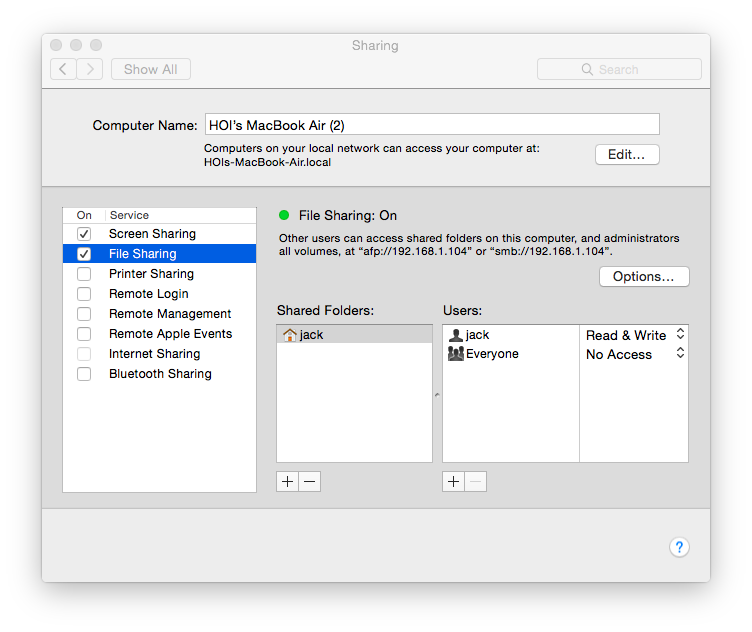This screenshot has height=632, width=752.
Task: Click the magnifier icon in Search field
Action: coord(587,69)
